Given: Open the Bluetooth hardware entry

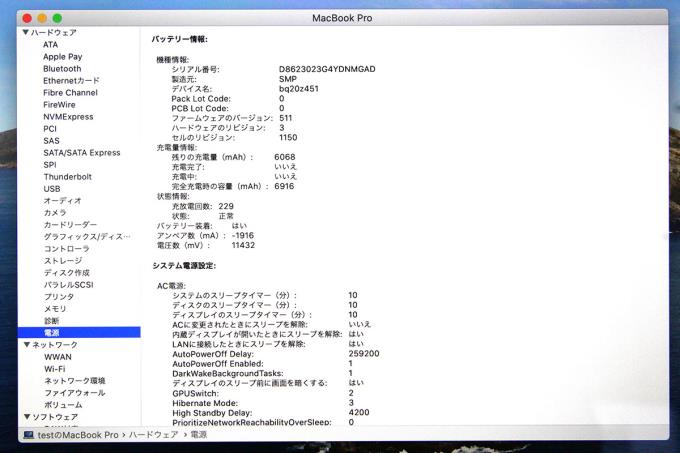Looking at the screenshot, I should 62,69.
